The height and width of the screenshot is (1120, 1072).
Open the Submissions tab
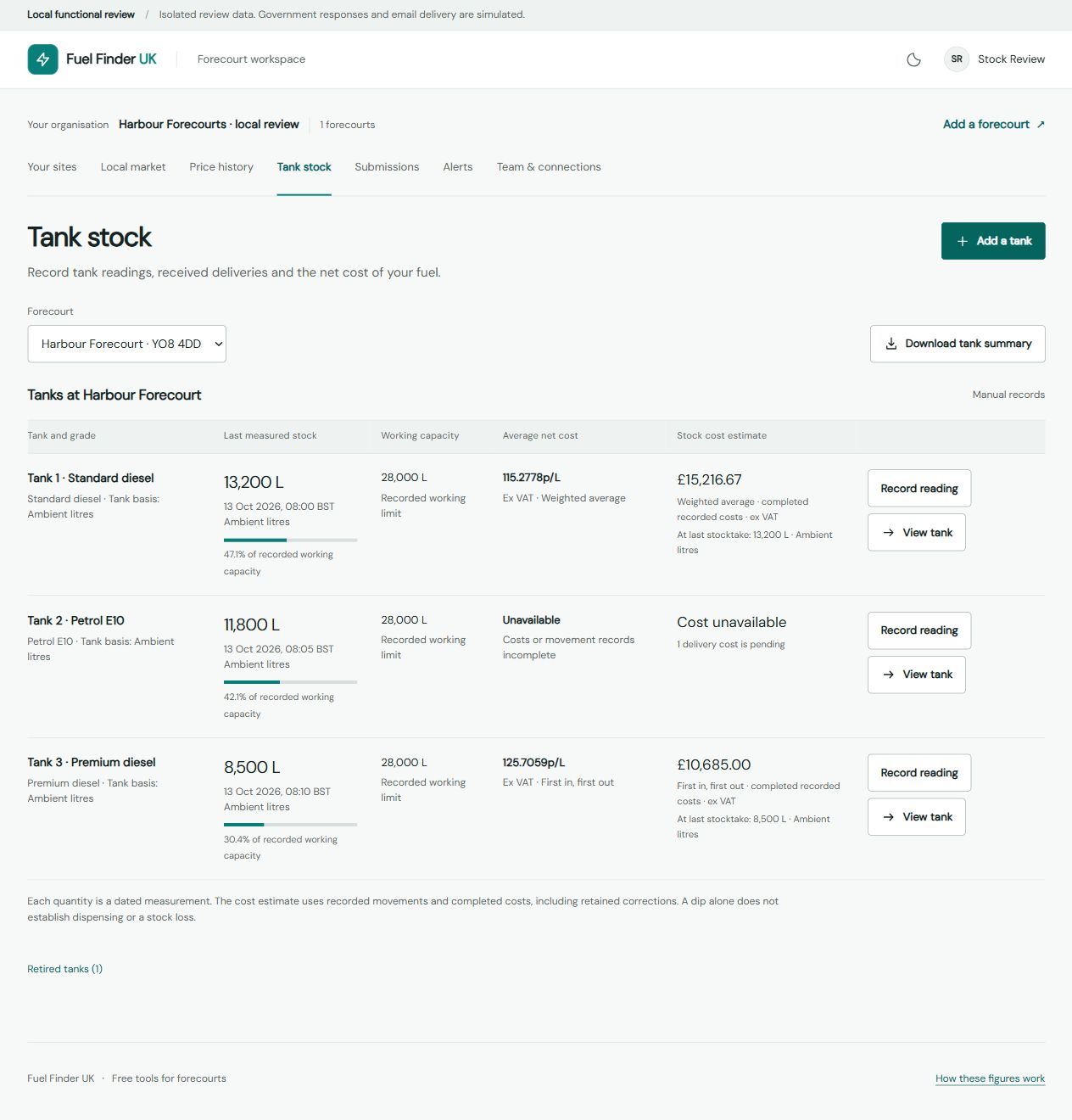[387, 167]
